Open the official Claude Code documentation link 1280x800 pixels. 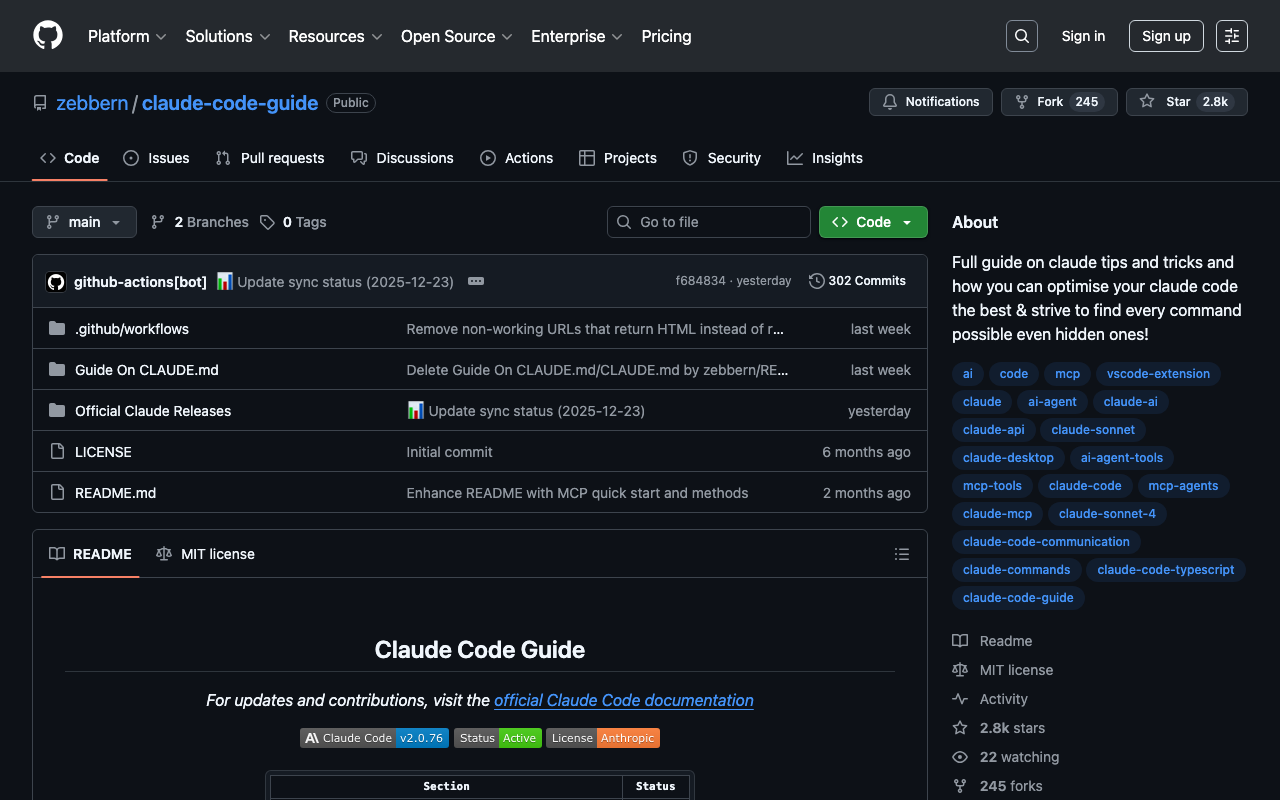pos(623,700)
